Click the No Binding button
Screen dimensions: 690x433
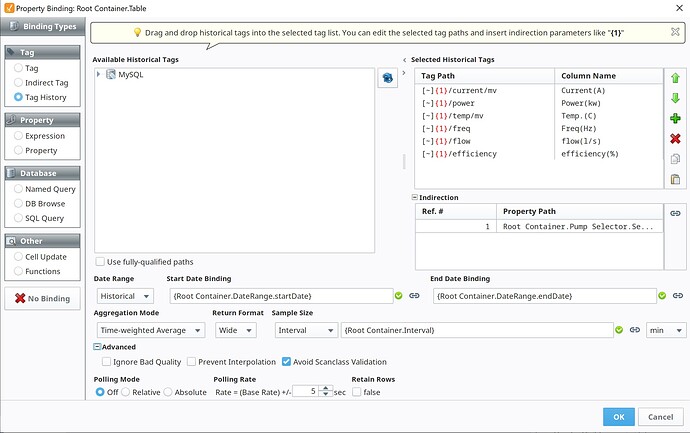pyautogui.click(x=42, y=298)
